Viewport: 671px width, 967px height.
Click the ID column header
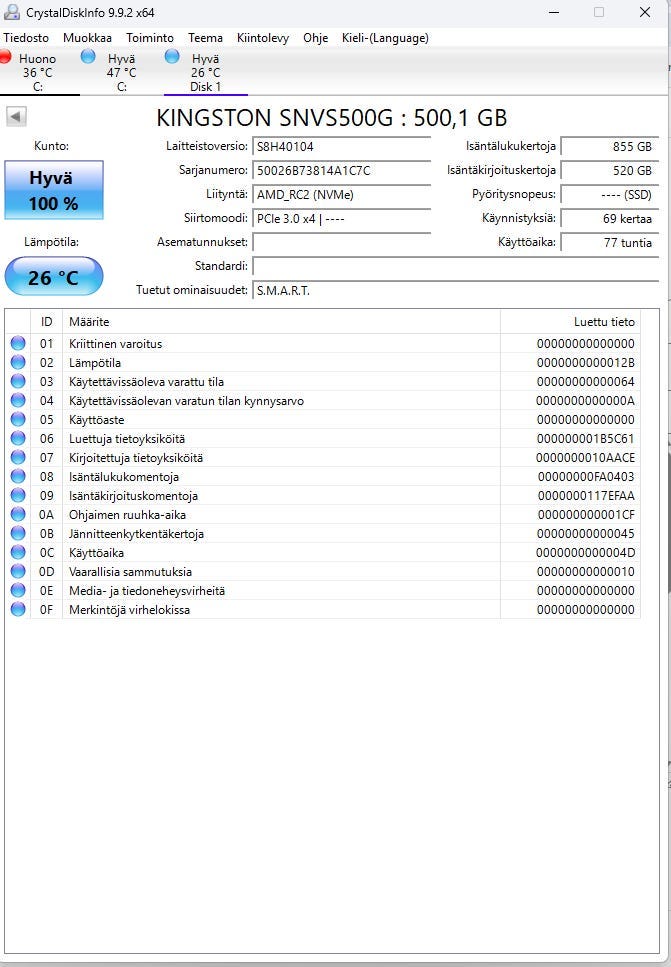coord(46,322)
